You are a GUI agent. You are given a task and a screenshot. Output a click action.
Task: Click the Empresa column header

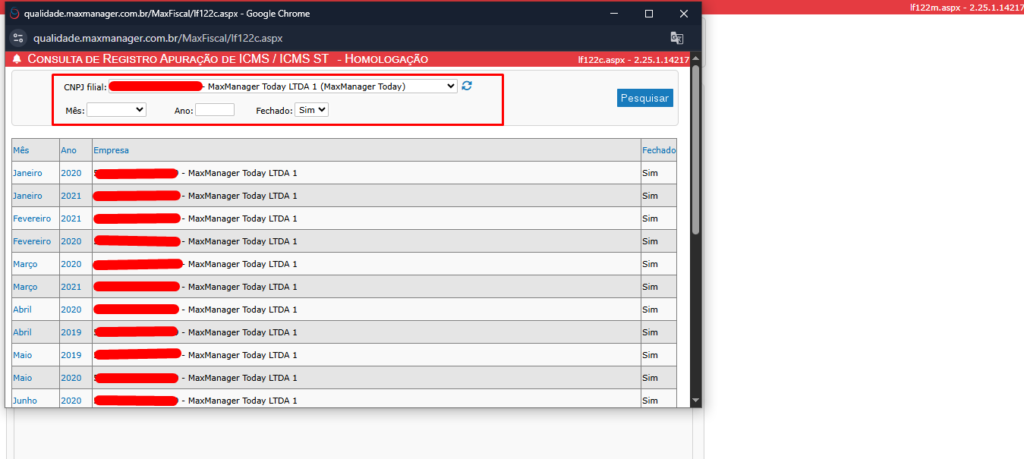pos(112,150)
